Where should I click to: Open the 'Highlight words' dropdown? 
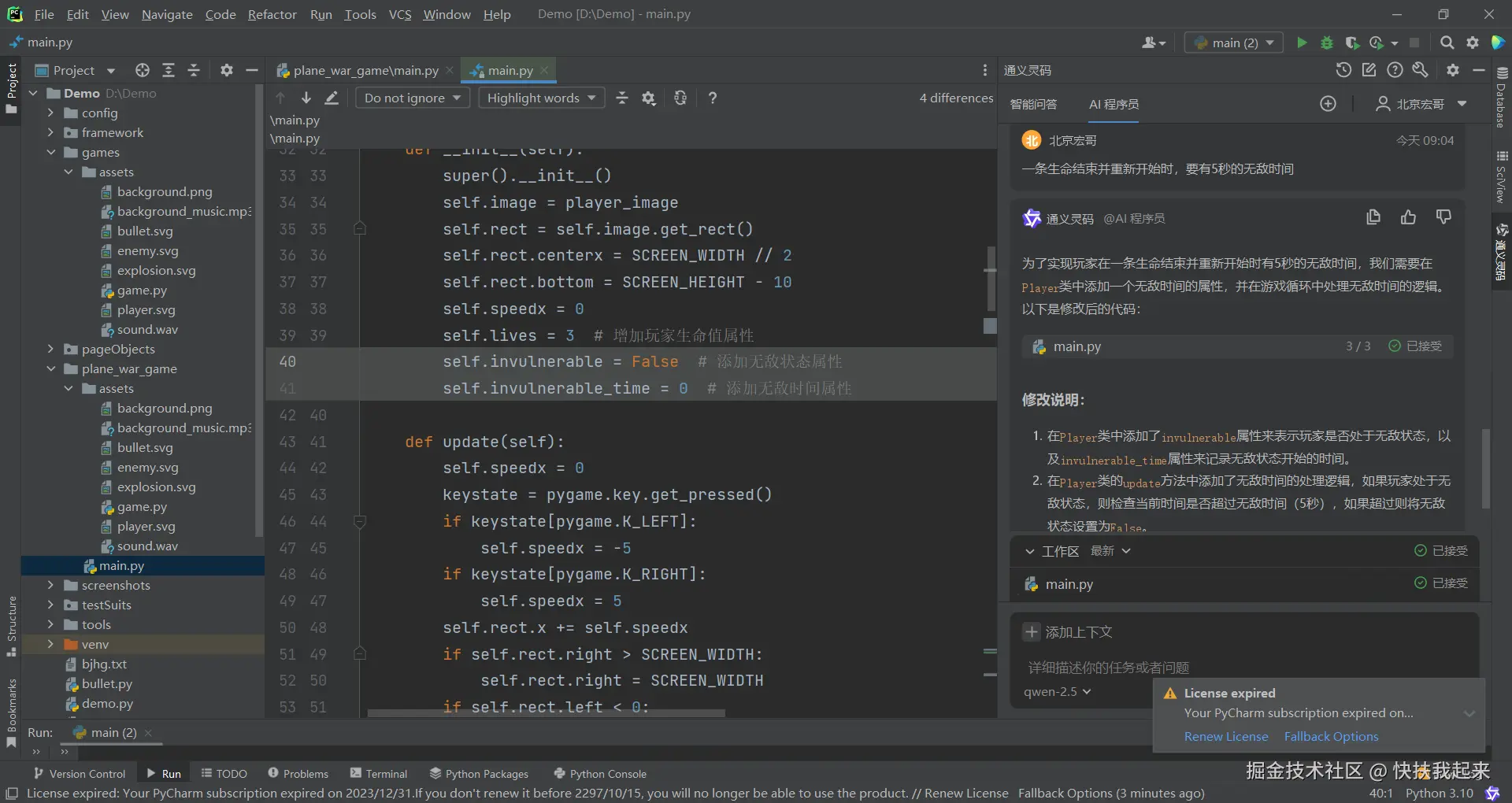(x=541, y=98)
